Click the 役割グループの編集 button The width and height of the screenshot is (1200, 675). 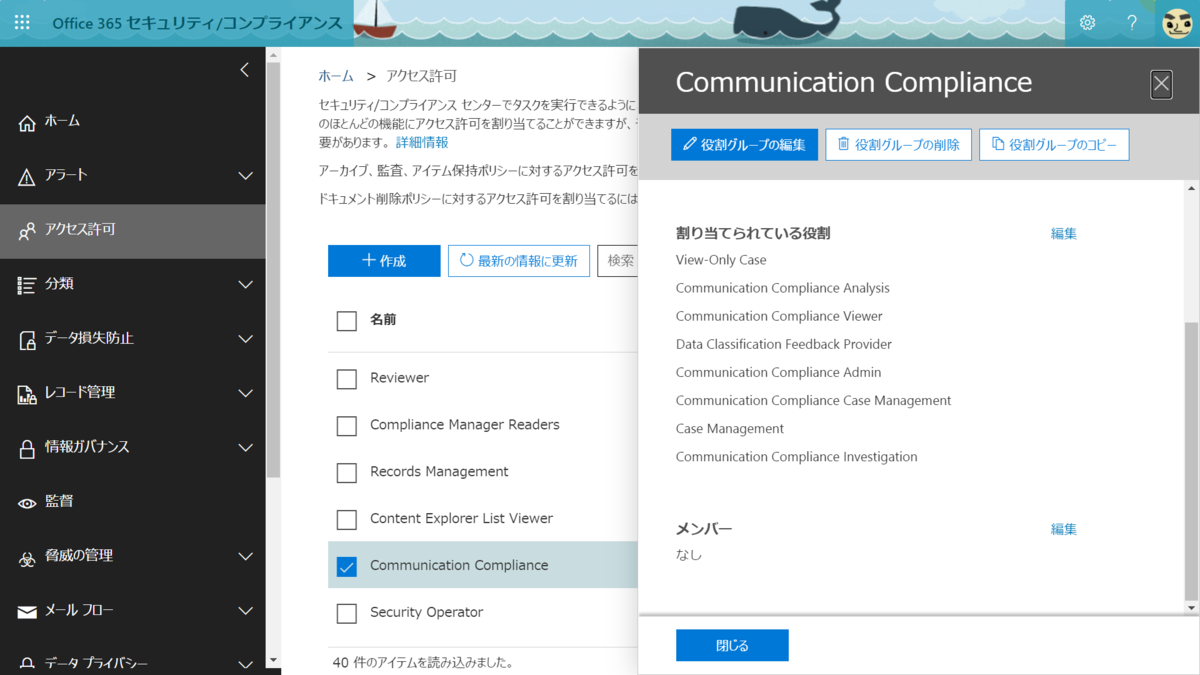[x=744, y=145]
